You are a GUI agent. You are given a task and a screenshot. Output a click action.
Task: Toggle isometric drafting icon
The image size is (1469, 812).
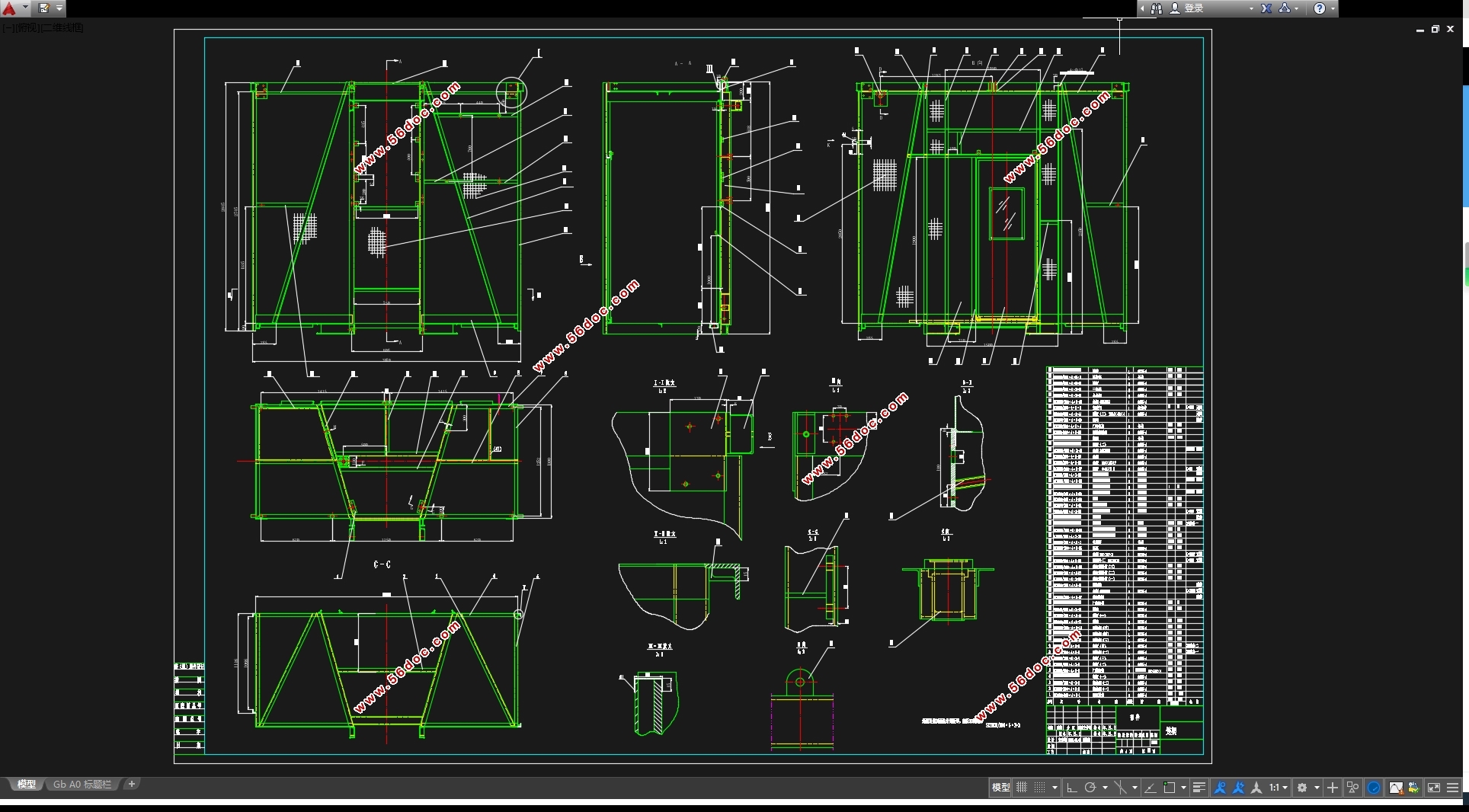pyautogui.click(x=1120, y=788)
